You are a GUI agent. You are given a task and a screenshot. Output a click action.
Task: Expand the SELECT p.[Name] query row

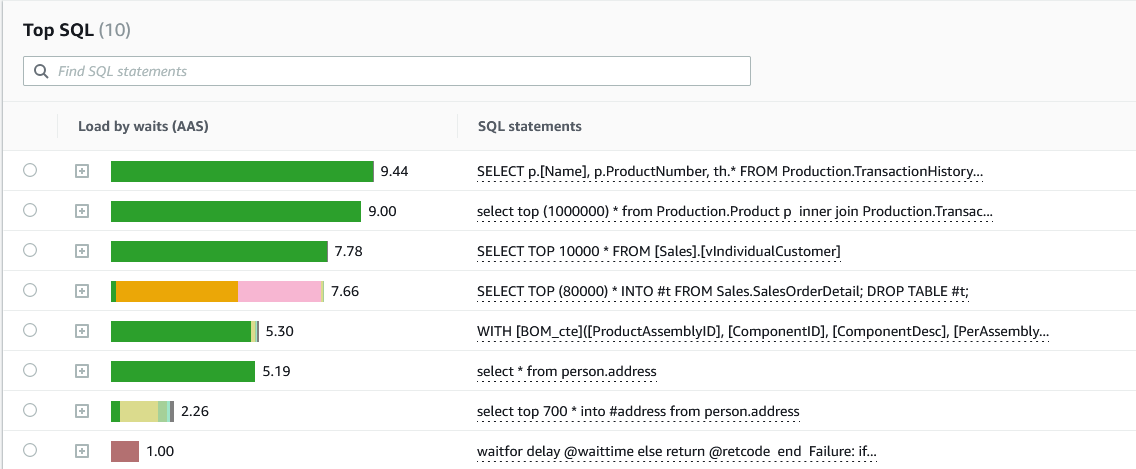tap(82, 171)
